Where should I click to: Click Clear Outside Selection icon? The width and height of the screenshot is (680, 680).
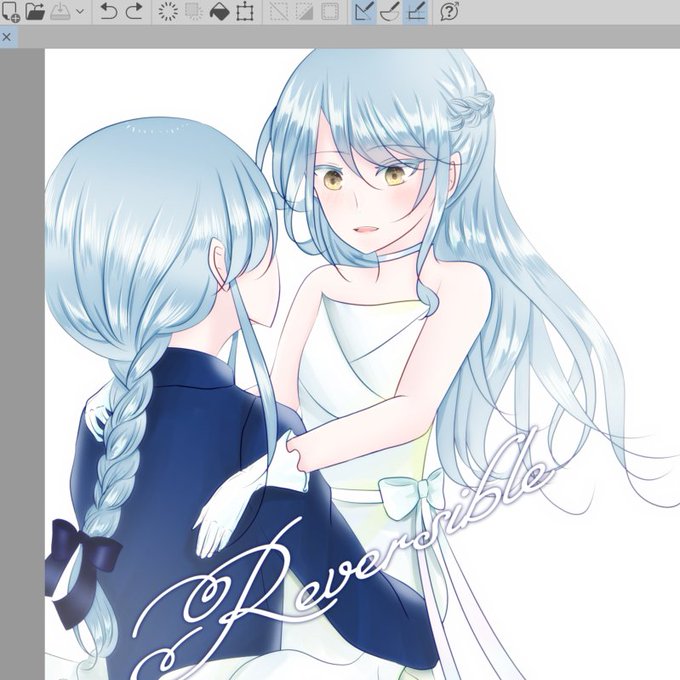pos(194,12)
